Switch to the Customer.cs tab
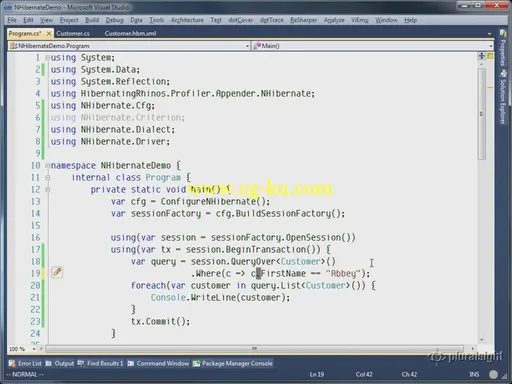The width and height of the screenshot is (512, 384). pos(73,33)
